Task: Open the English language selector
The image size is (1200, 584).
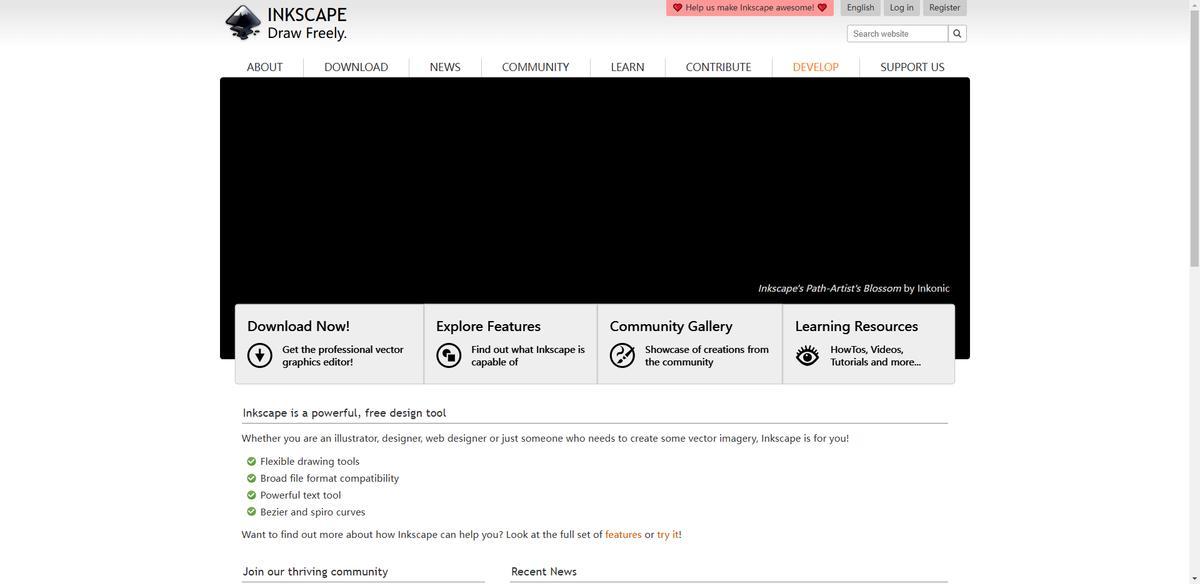Action: coord(860,8)
